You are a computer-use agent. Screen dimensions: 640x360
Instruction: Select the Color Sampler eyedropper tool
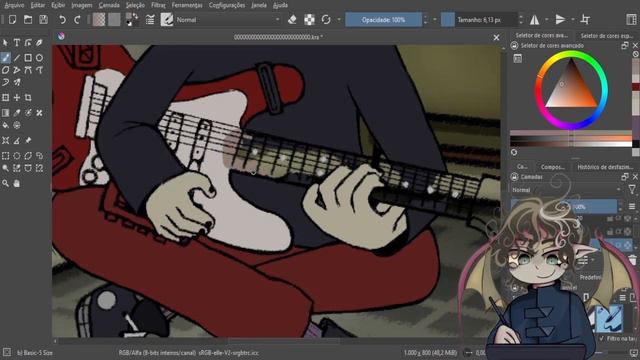pyautogui.click(x=17, y=113)
